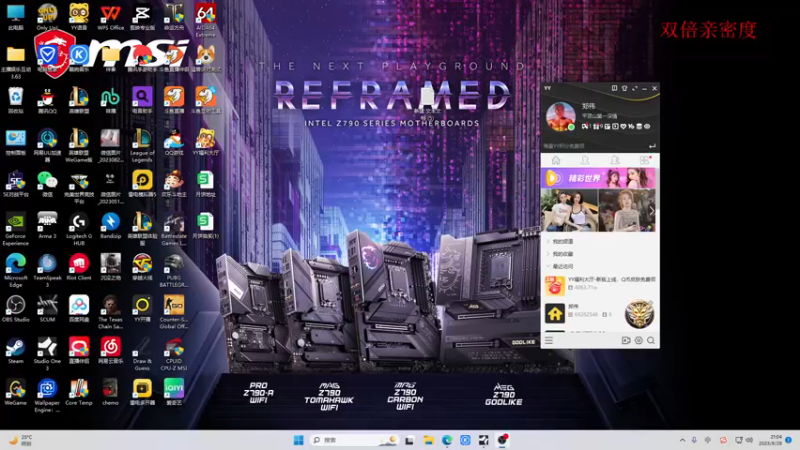Open Battlestate Games Launcher shortcut
Screen dimensions: 800x450
[174, 229]
